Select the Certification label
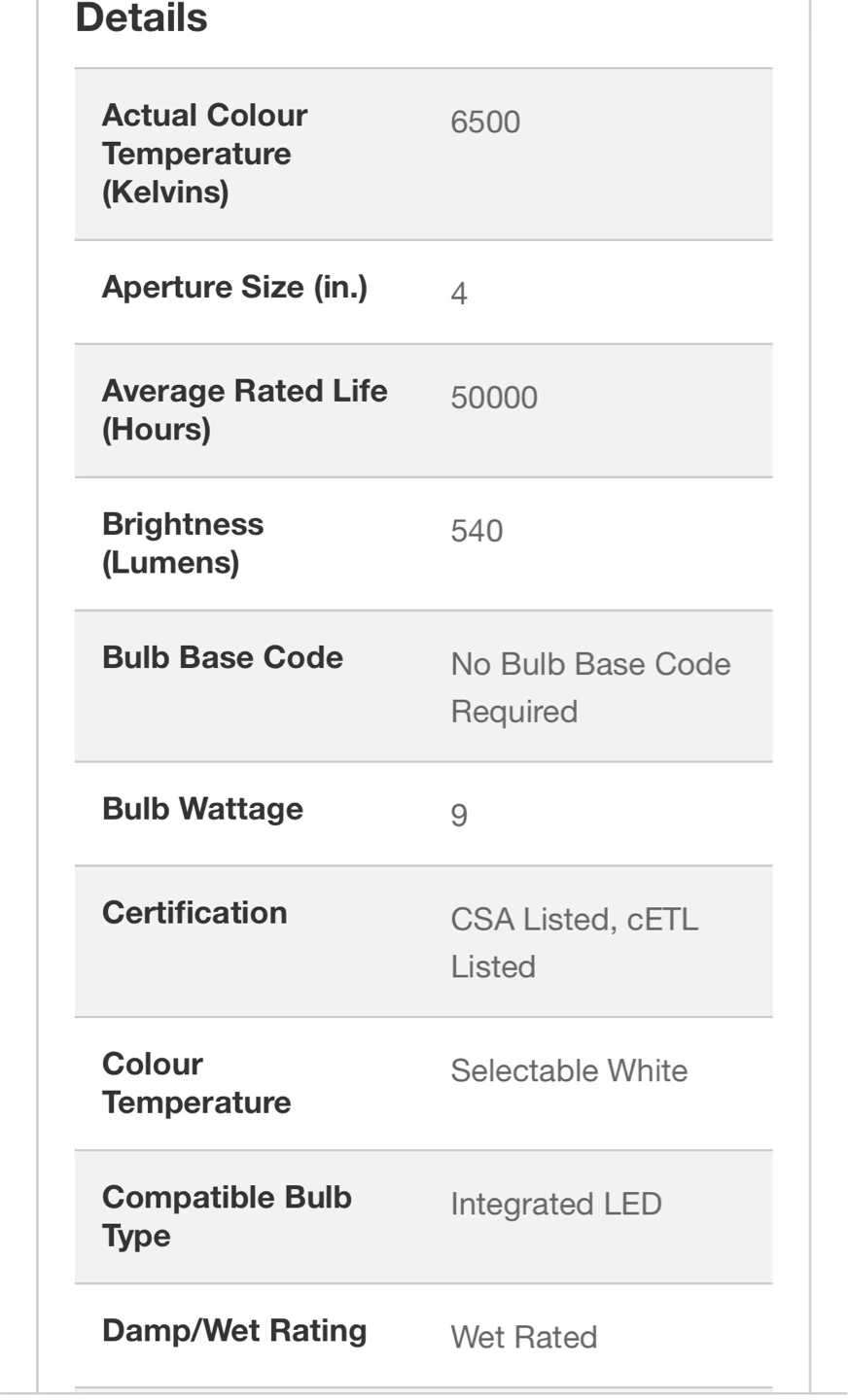Screen dimensions: 848x1400 coord(194,913)
